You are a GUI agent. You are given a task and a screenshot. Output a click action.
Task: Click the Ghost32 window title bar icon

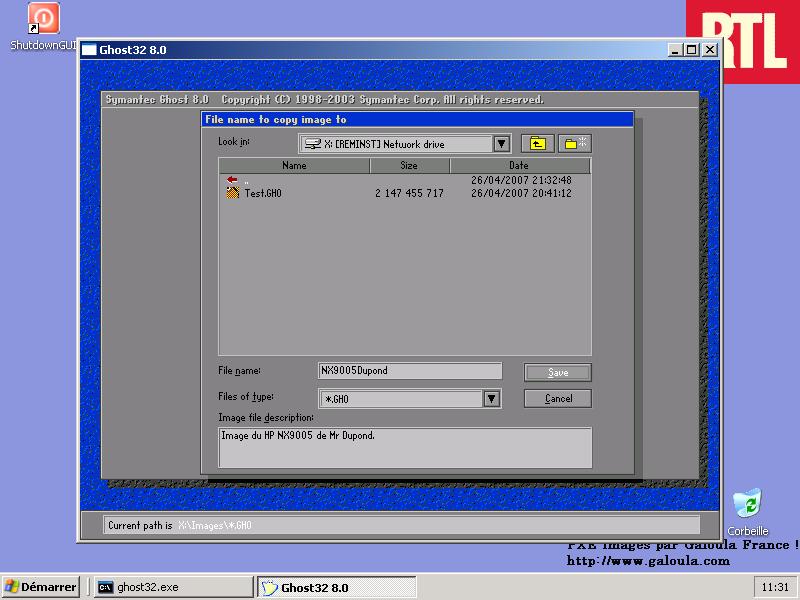(88, 50)
